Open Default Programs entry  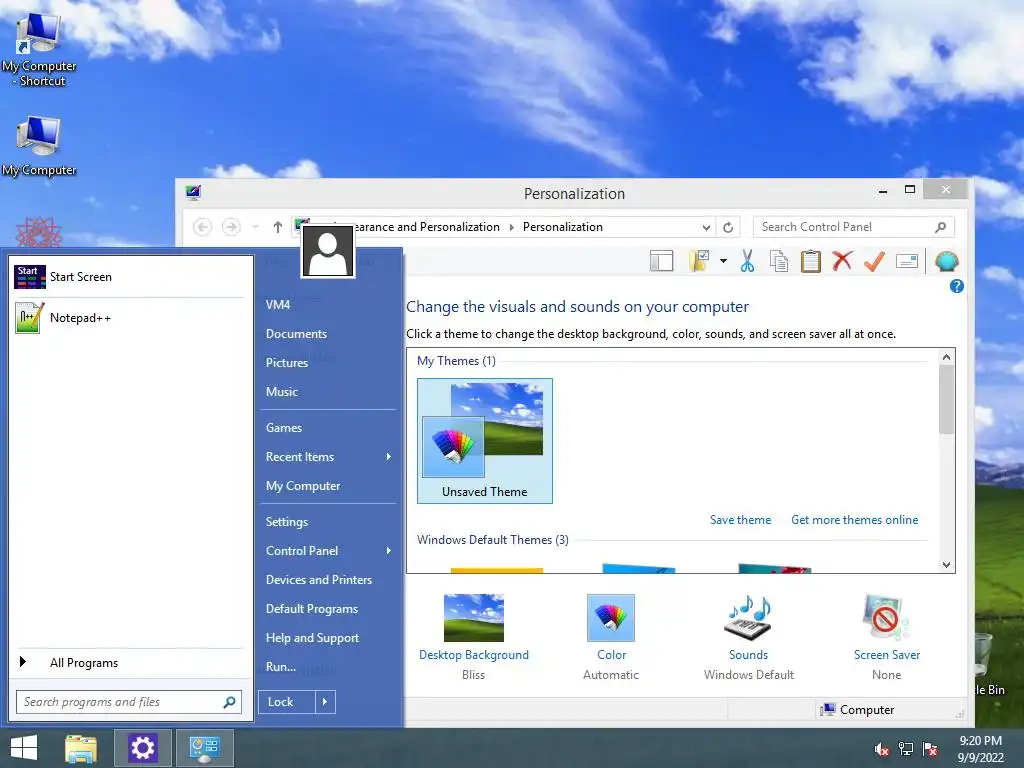click(312, 609)
